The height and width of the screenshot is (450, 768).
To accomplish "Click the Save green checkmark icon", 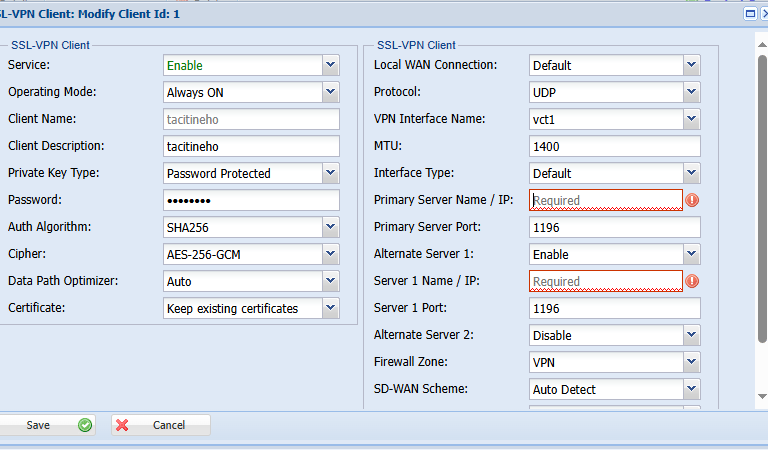I will [85, 425].
